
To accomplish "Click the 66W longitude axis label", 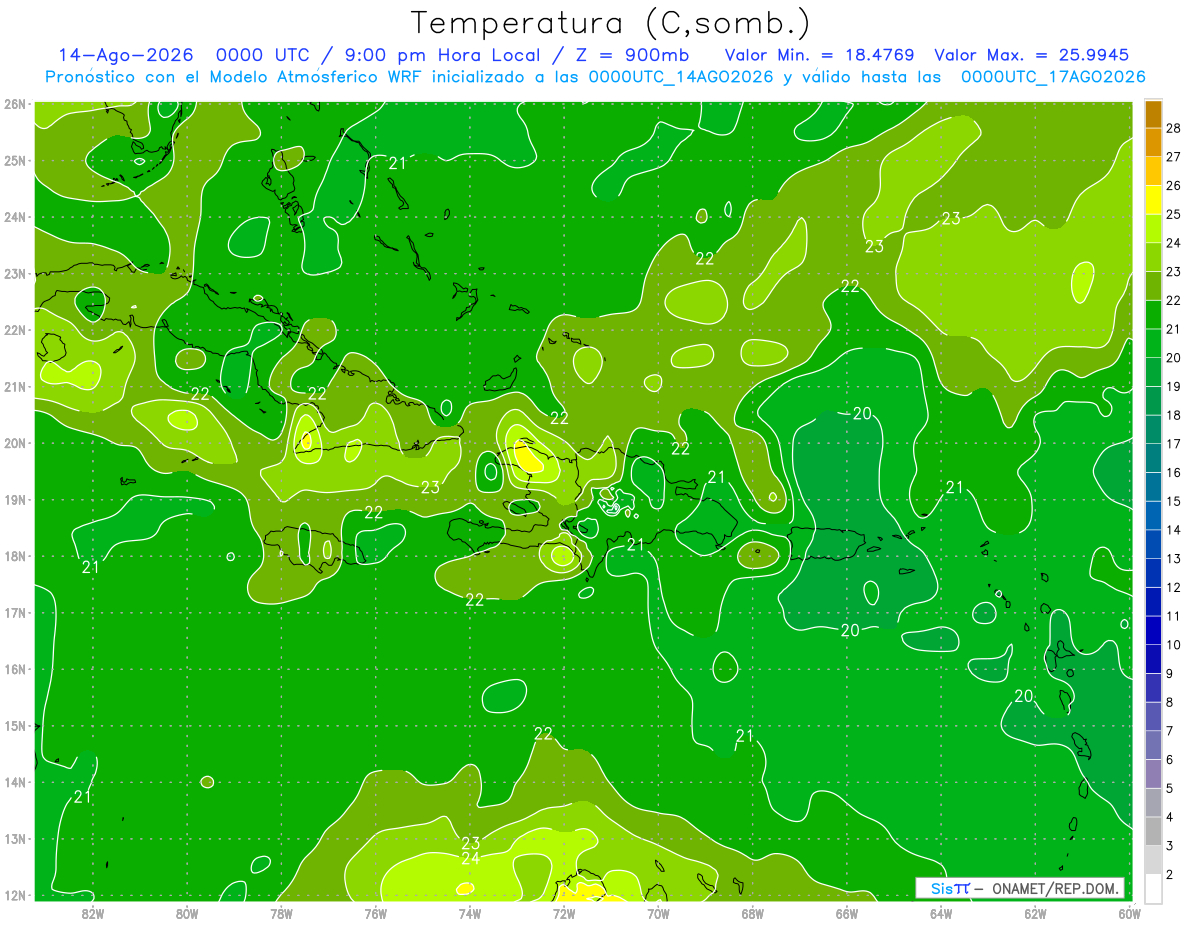I will pos(846,912).
